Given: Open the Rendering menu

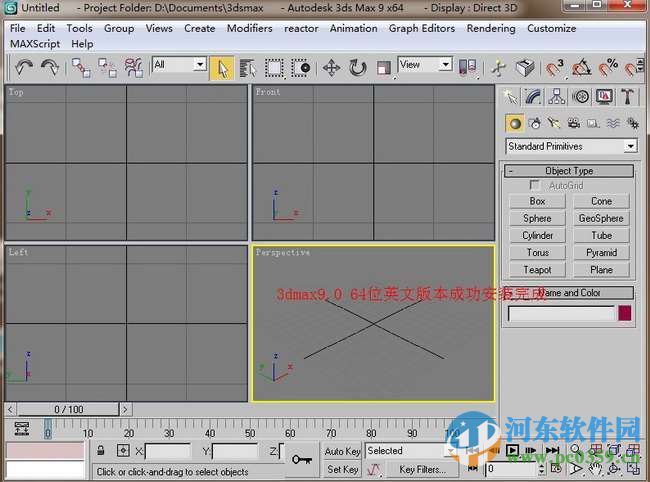Looking at the screenshot, I should pyautogui.click(x=491, y=28).
